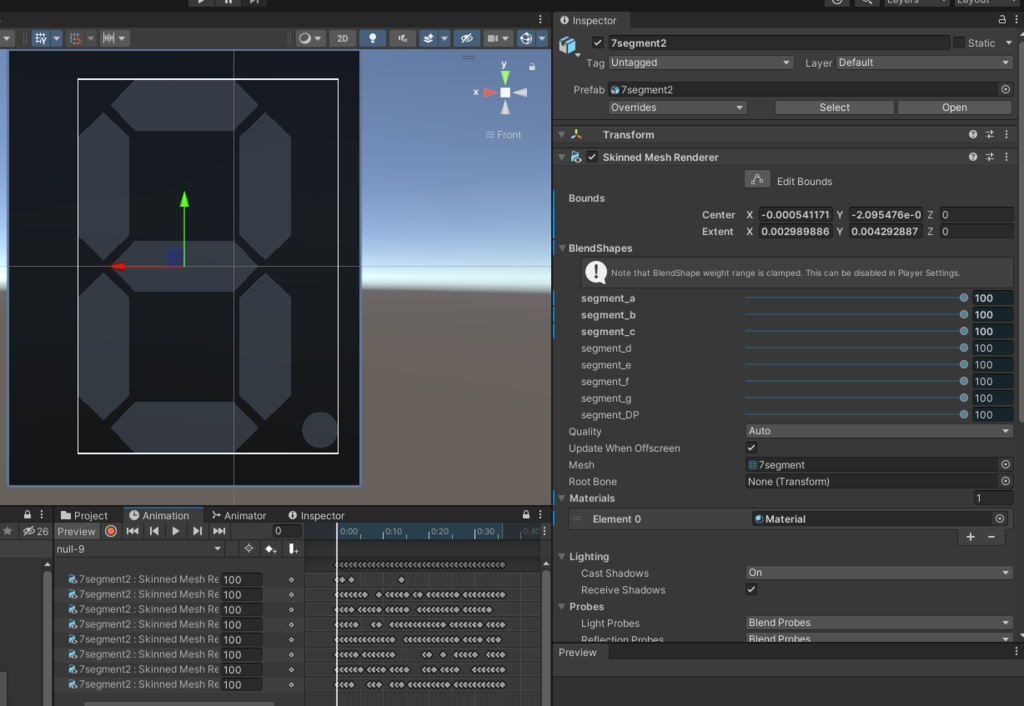Click the segment_a slider handle
1024x706 pixels.
pos(964,298)
